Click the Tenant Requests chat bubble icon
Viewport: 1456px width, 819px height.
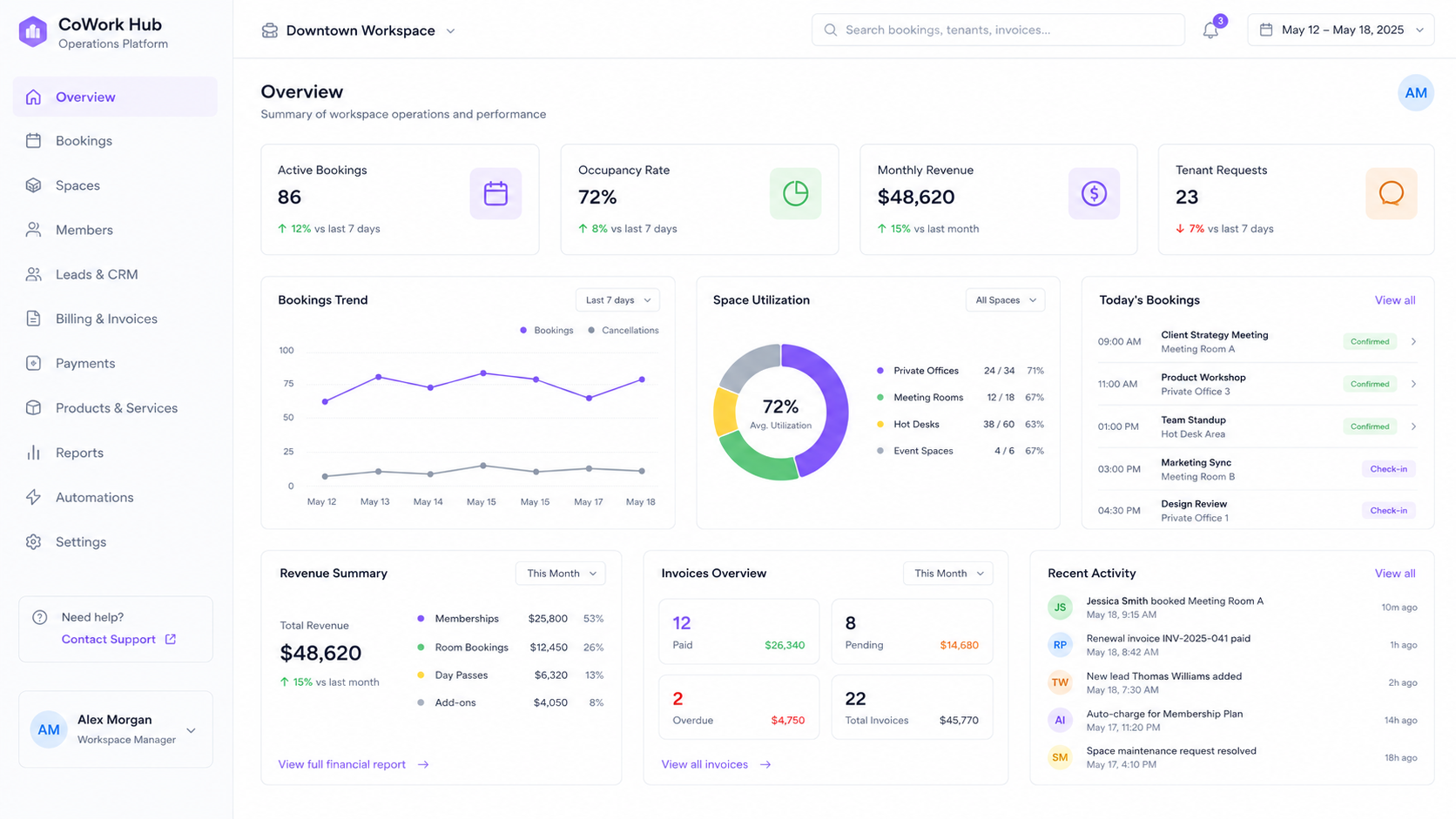[x=1392, y=193]
